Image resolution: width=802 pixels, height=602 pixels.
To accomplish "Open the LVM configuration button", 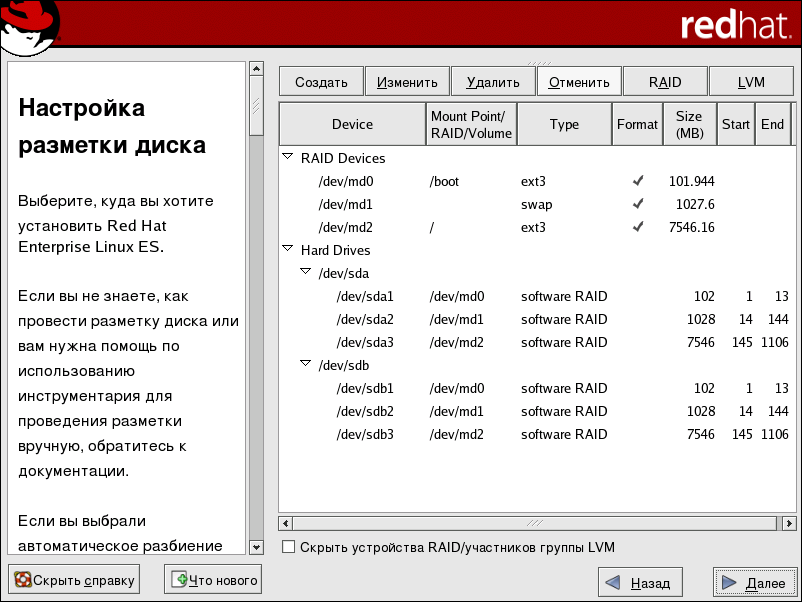I will (751, 82).
